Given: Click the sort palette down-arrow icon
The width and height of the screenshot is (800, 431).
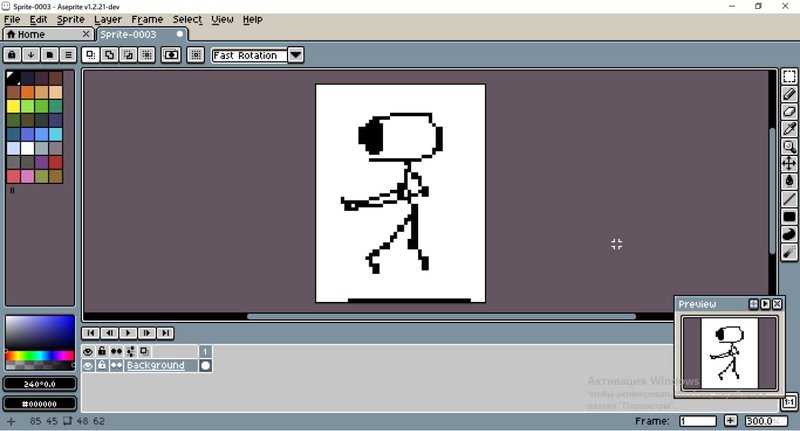Looking at the screenshot, I should [31, 55].
